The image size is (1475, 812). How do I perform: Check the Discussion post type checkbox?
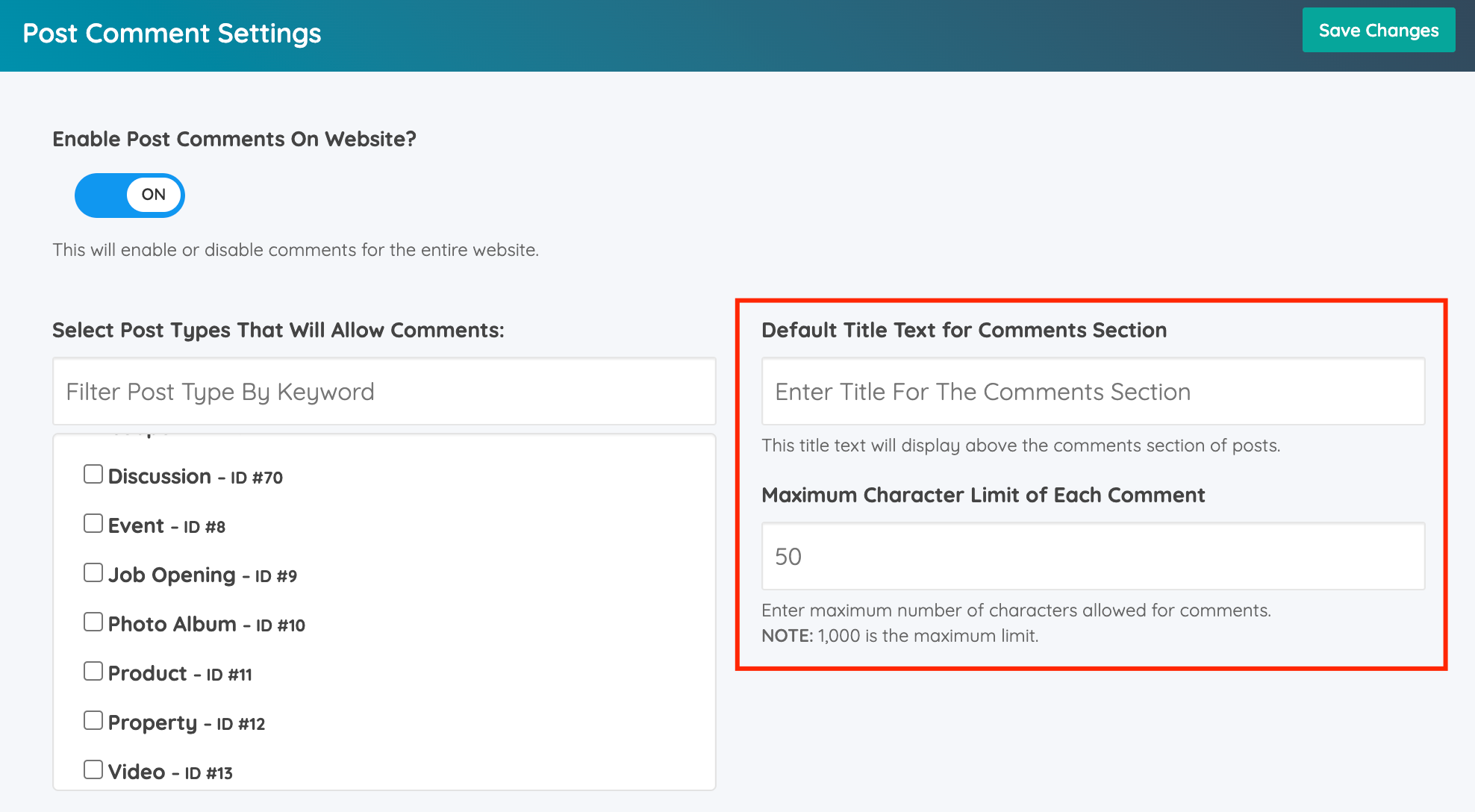pyautogui.click(x=93, y=475)
